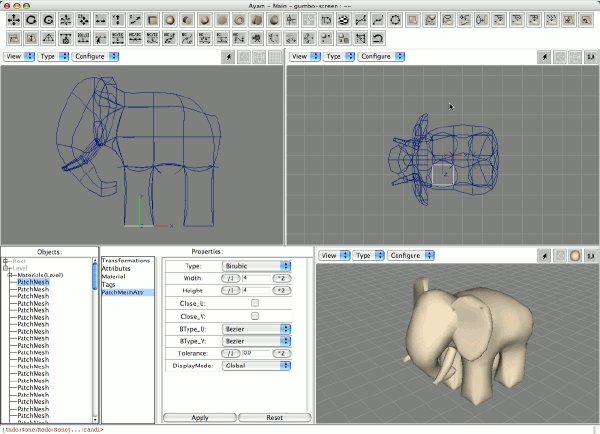This screenshot has height=434, width=600.
Task: Open the View menu of front view
Action: [19, 57]
